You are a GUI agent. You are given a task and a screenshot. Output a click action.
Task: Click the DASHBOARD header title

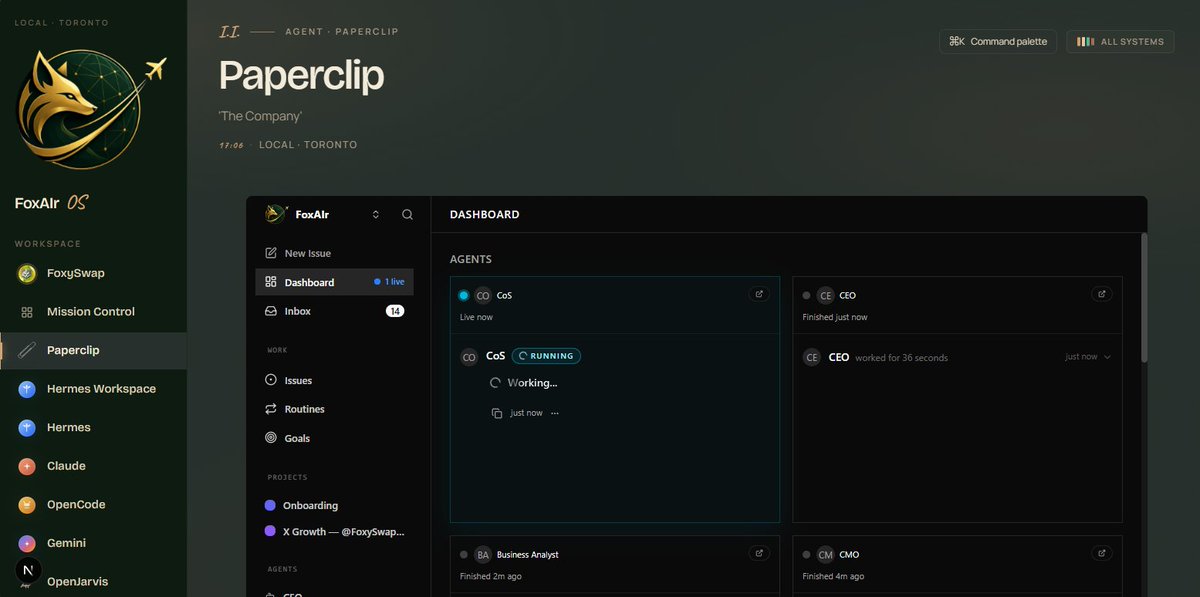point(484,214)
